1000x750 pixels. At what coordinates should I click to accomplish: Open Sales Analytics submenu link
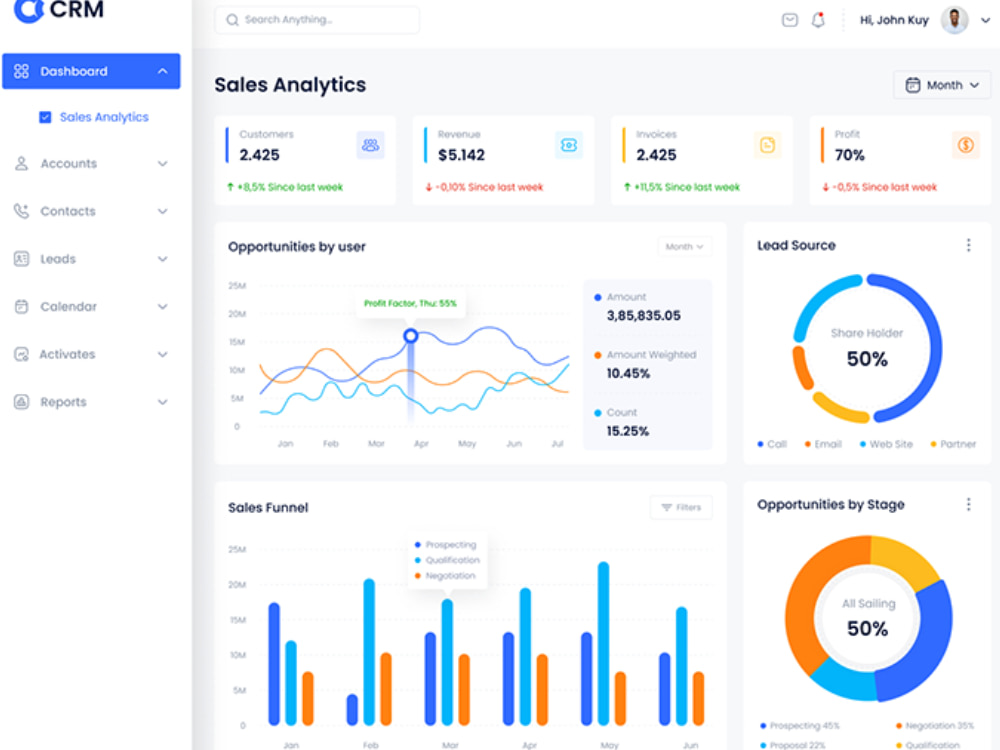point(104,117)
